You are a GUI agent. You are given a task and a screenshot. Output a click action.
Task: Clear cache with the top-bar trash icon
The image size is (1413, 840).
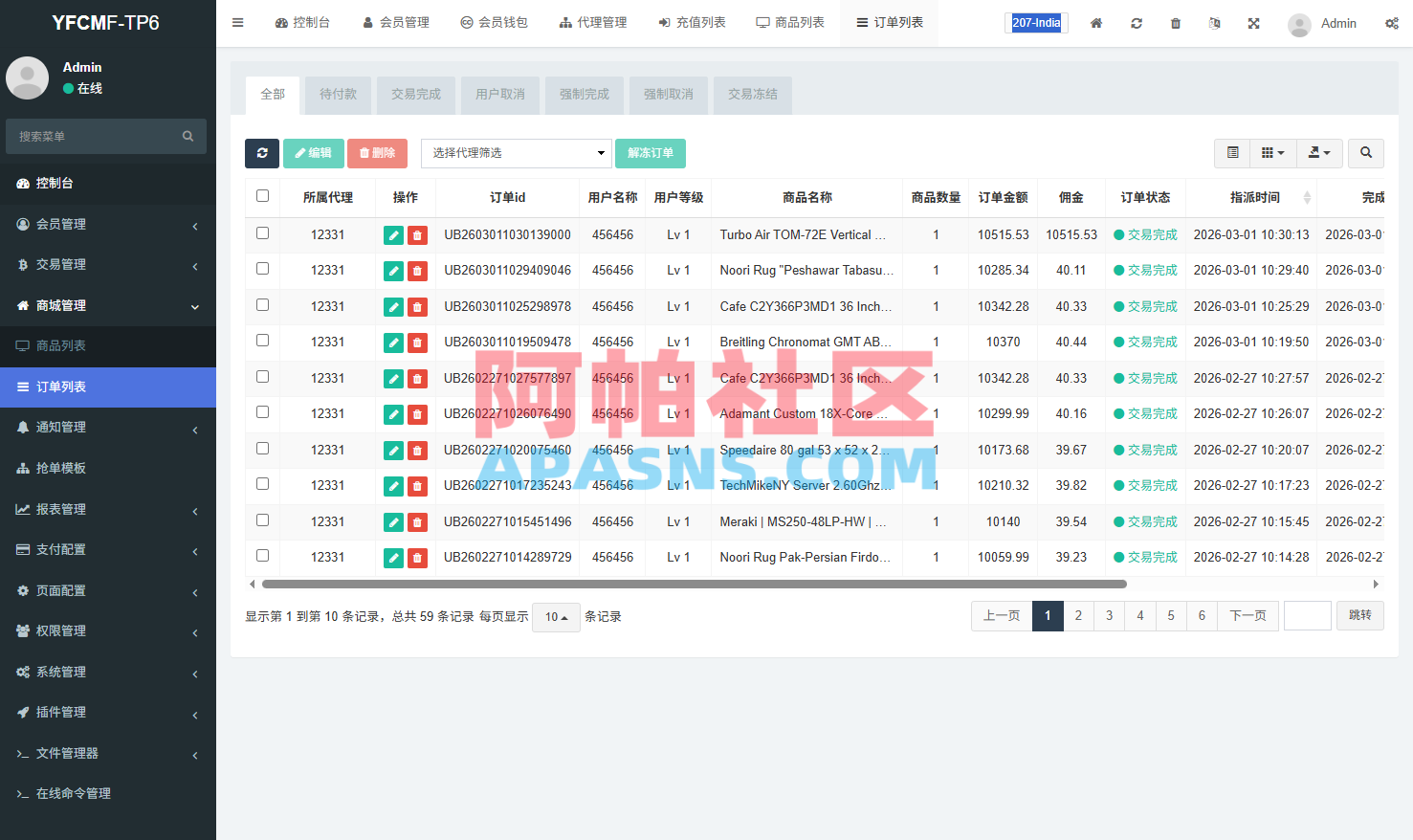tap(1176, 23)
